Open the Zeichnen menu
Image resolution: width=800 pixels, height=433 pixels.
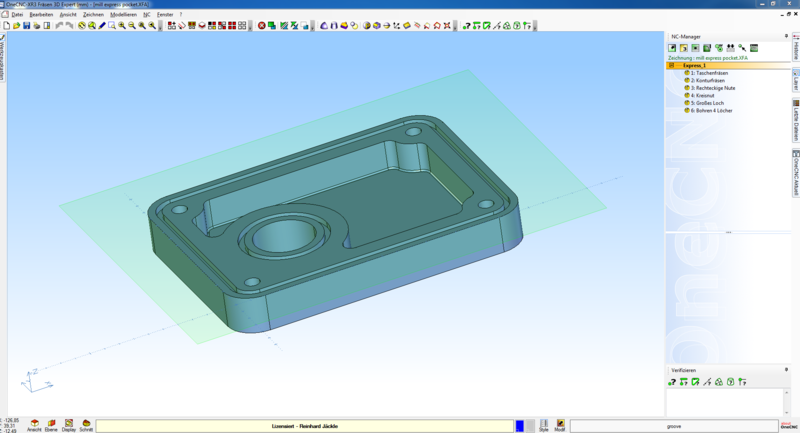[93, 15]
